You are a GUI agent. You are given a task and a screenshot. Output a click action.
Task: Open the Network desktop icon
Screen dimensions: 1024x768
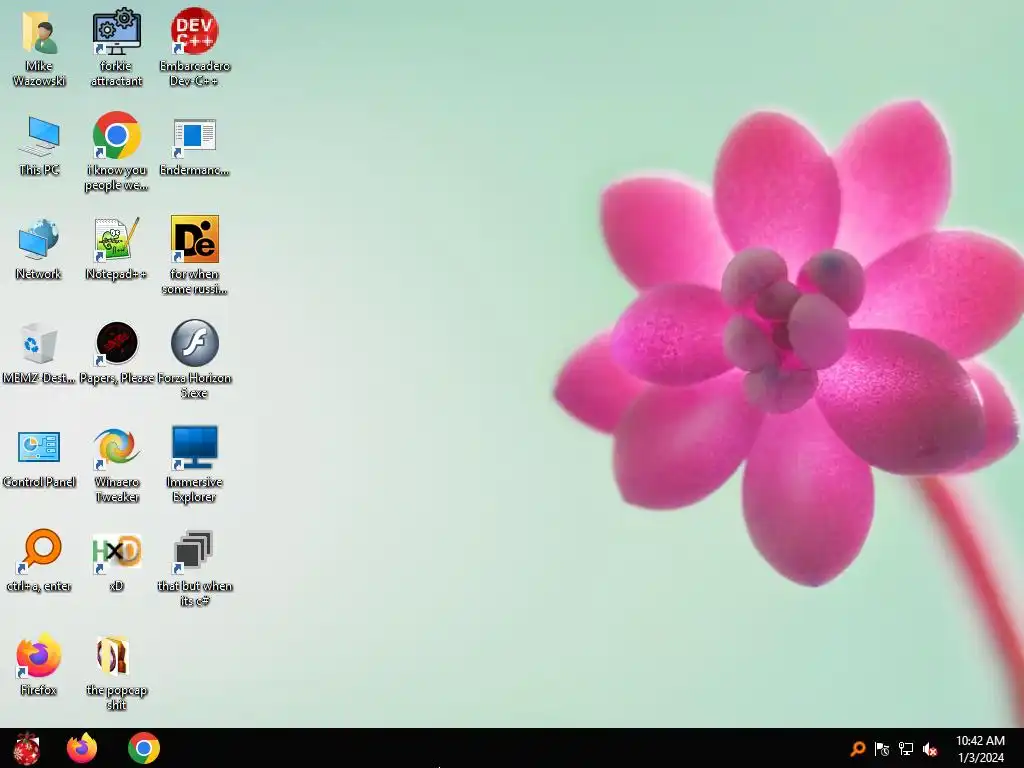[39, 240]
